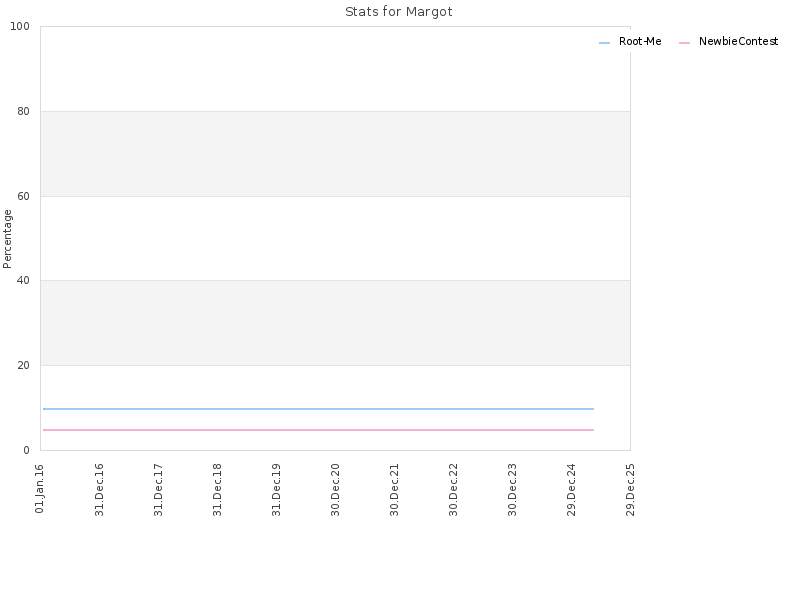The image size is (800, 600).
Task: Click the blue Root-Me data line
Action: pos(318,409)
